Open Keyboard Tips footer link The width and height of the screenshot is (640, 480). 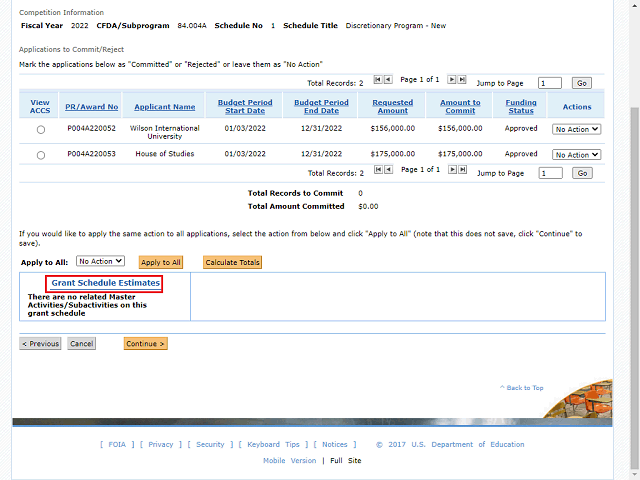[x=273, y=444]
